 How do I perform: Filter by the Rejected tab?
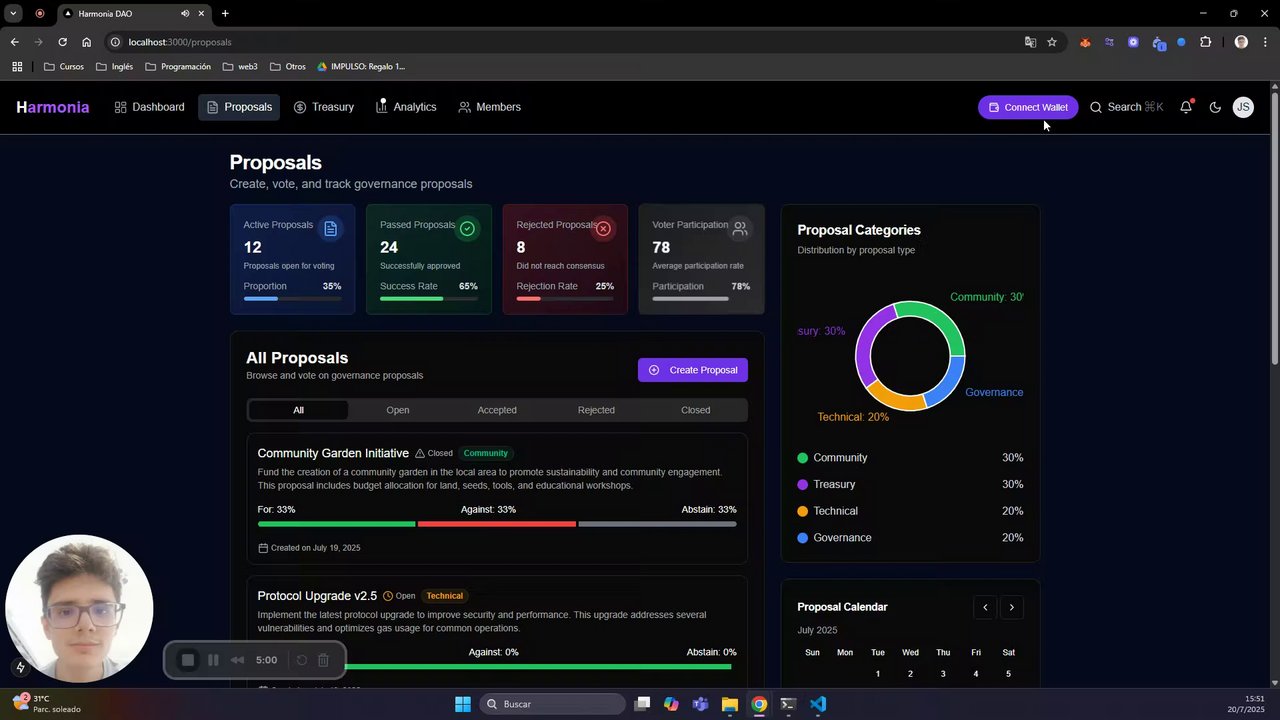point(596,410)
